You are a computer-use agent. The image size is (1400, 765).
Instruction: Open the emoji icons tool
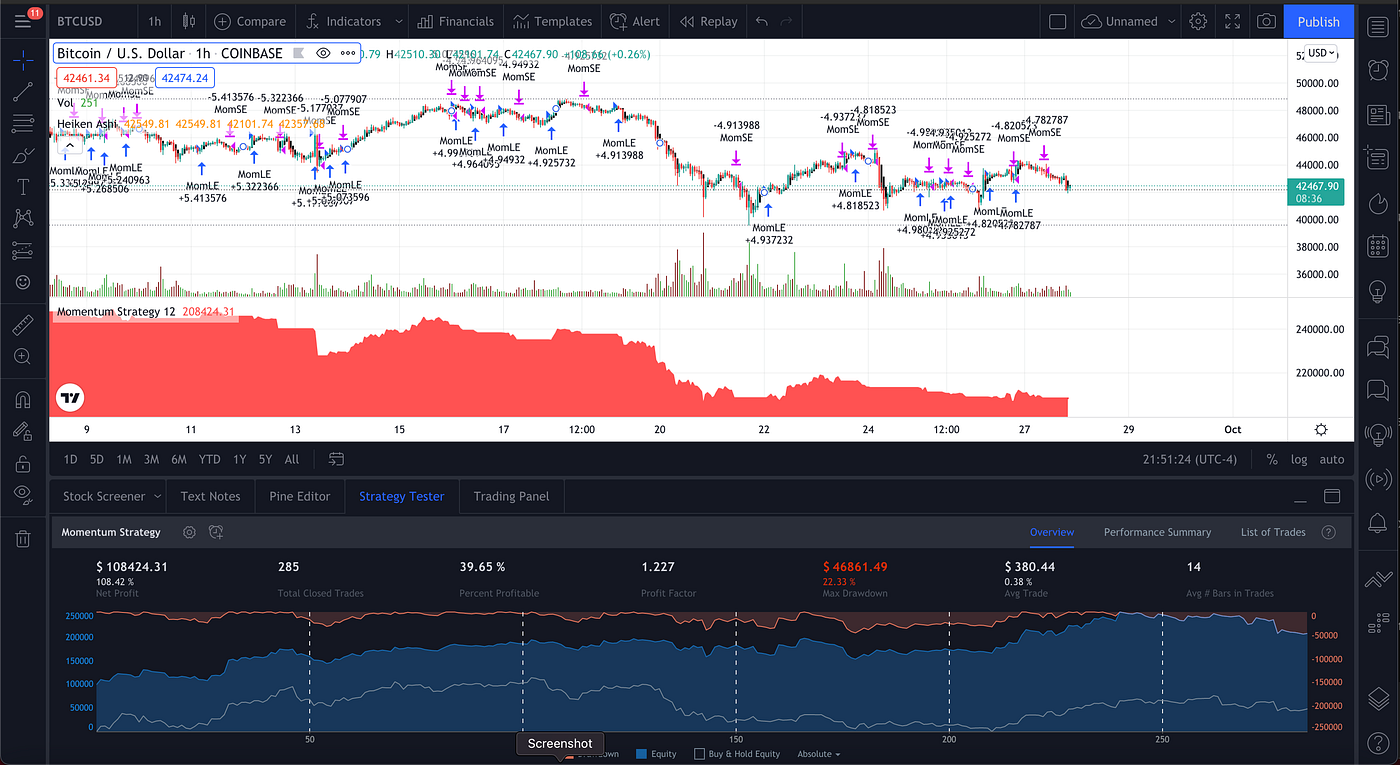(x=22, y=283)
